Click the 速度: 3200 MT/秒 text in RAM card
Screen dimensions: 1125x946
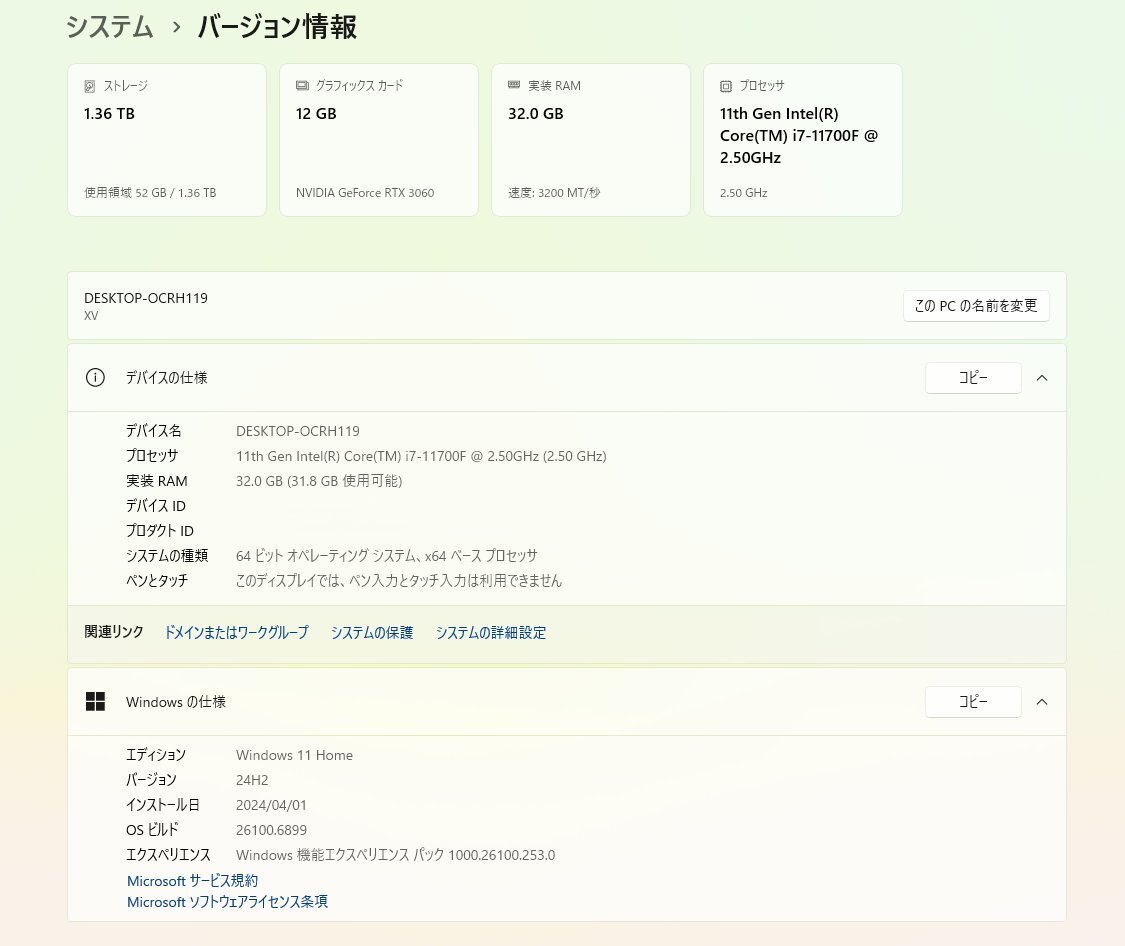click(554, 193)
